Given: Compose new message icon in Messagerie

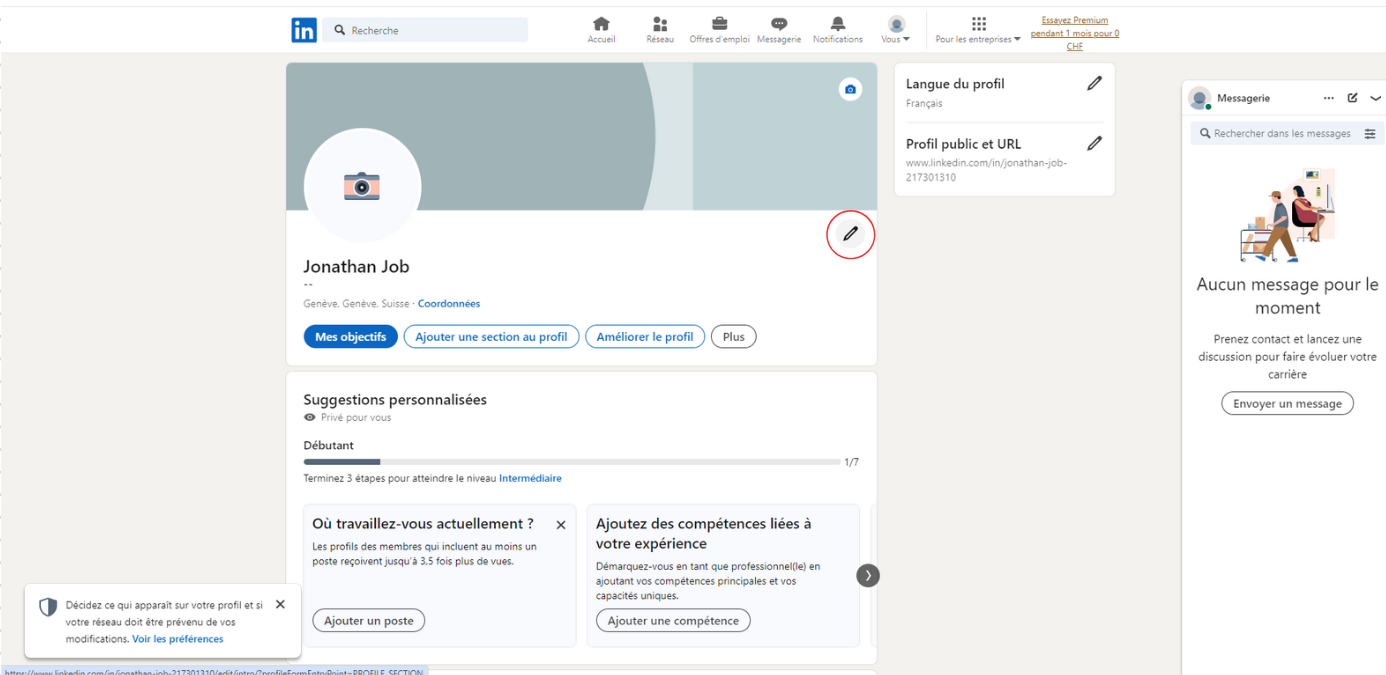Looking at the screenshot, I should (1352, 98).
